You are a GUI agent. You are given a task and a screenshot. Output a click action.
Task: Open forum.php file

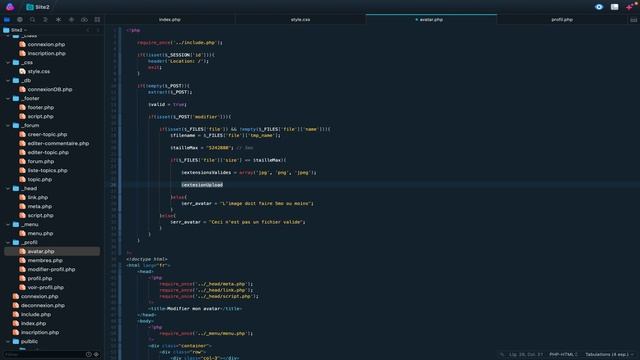(37, 161)
